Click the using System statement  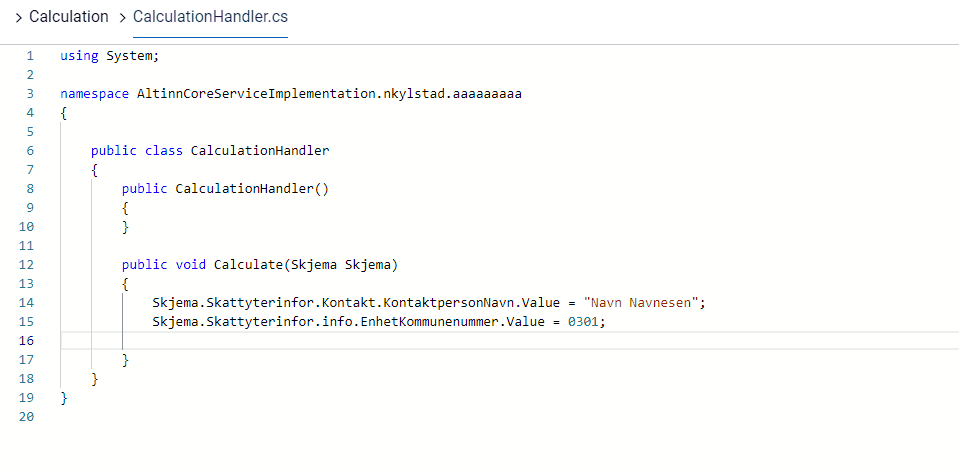coord(109,56)
